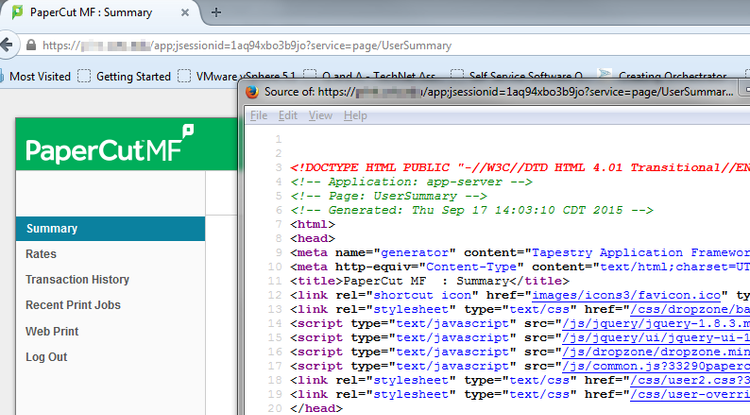This screenshot has width=750, height=415.
Task: Open the Self Service Software bookmark
Action: 517,76
